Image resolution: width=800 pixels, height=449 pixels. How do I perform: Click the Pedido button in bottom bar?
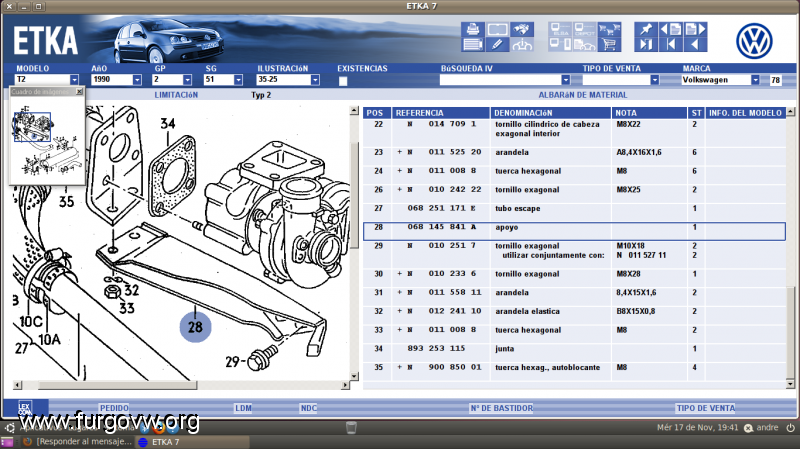[x=114, y=408]
